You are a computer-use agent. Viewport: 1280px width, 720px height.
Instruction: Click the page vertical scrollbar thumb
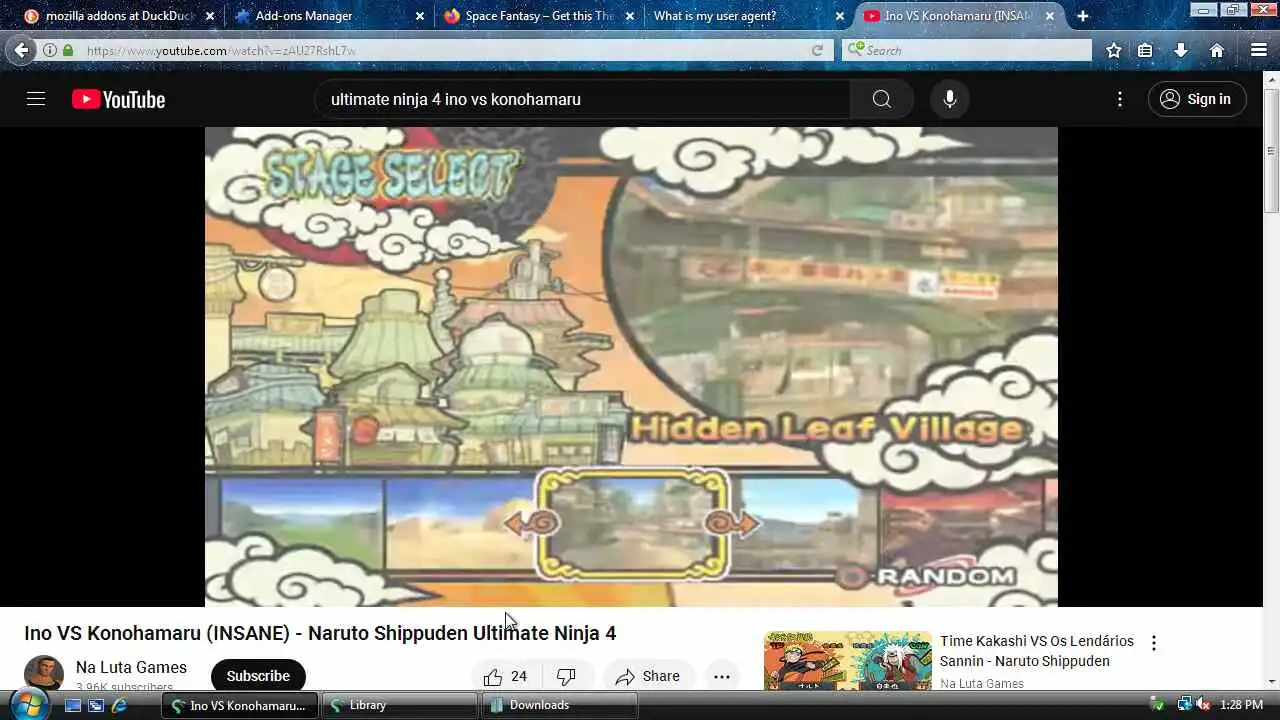1271,150
